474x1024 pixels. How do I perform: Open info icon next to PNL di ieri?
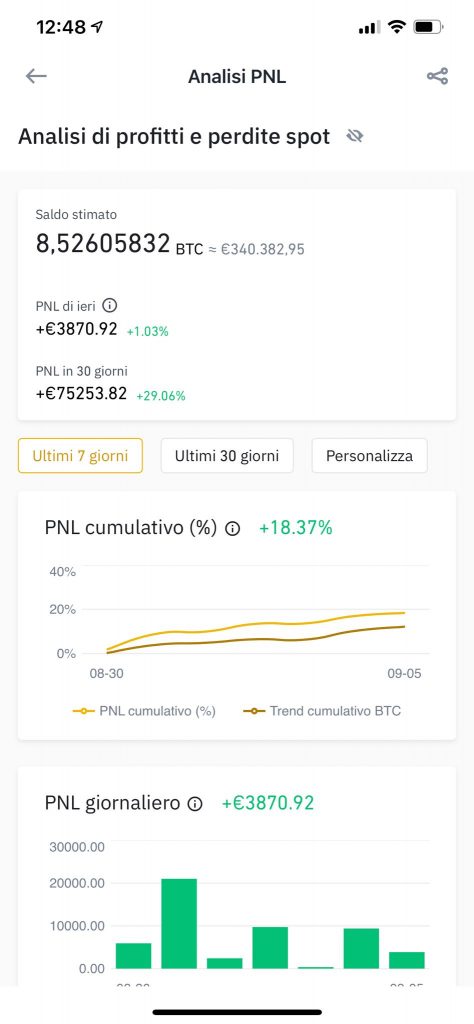(110, 305)
